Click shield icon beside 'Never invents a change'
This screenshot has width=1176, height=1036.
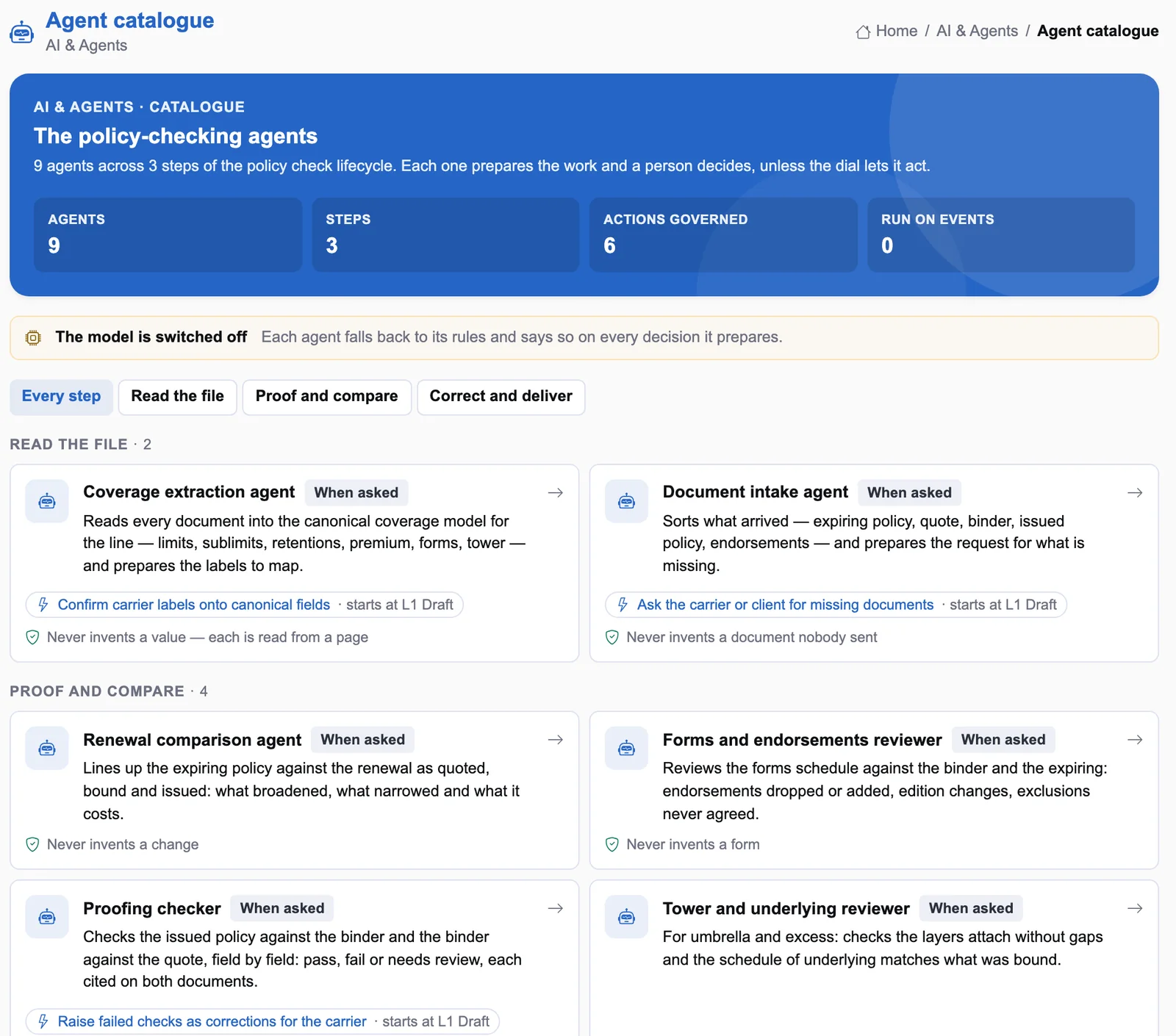[32, 845]
